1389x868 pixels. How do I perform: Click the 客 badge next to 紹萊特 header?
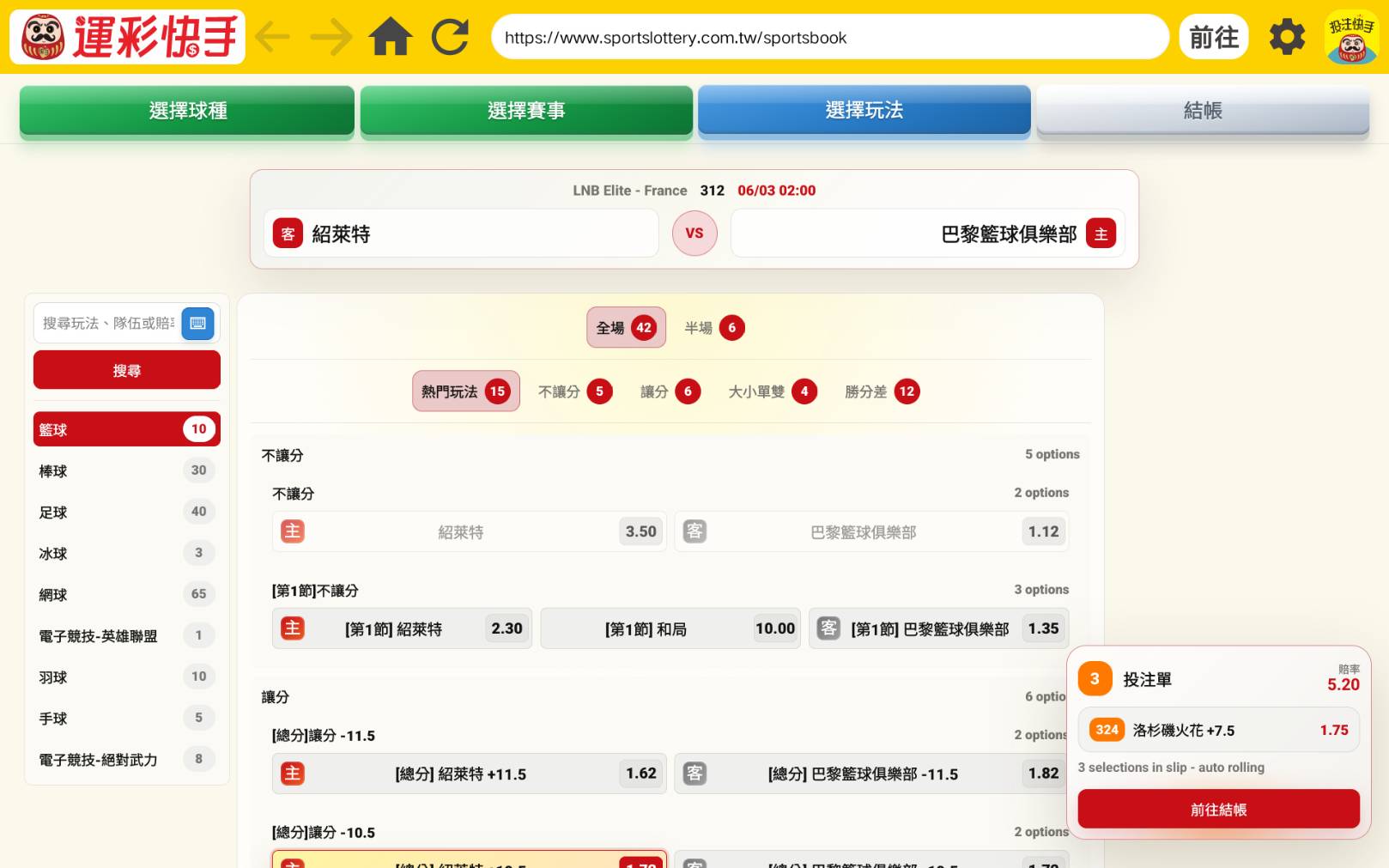tap(288, 234)
